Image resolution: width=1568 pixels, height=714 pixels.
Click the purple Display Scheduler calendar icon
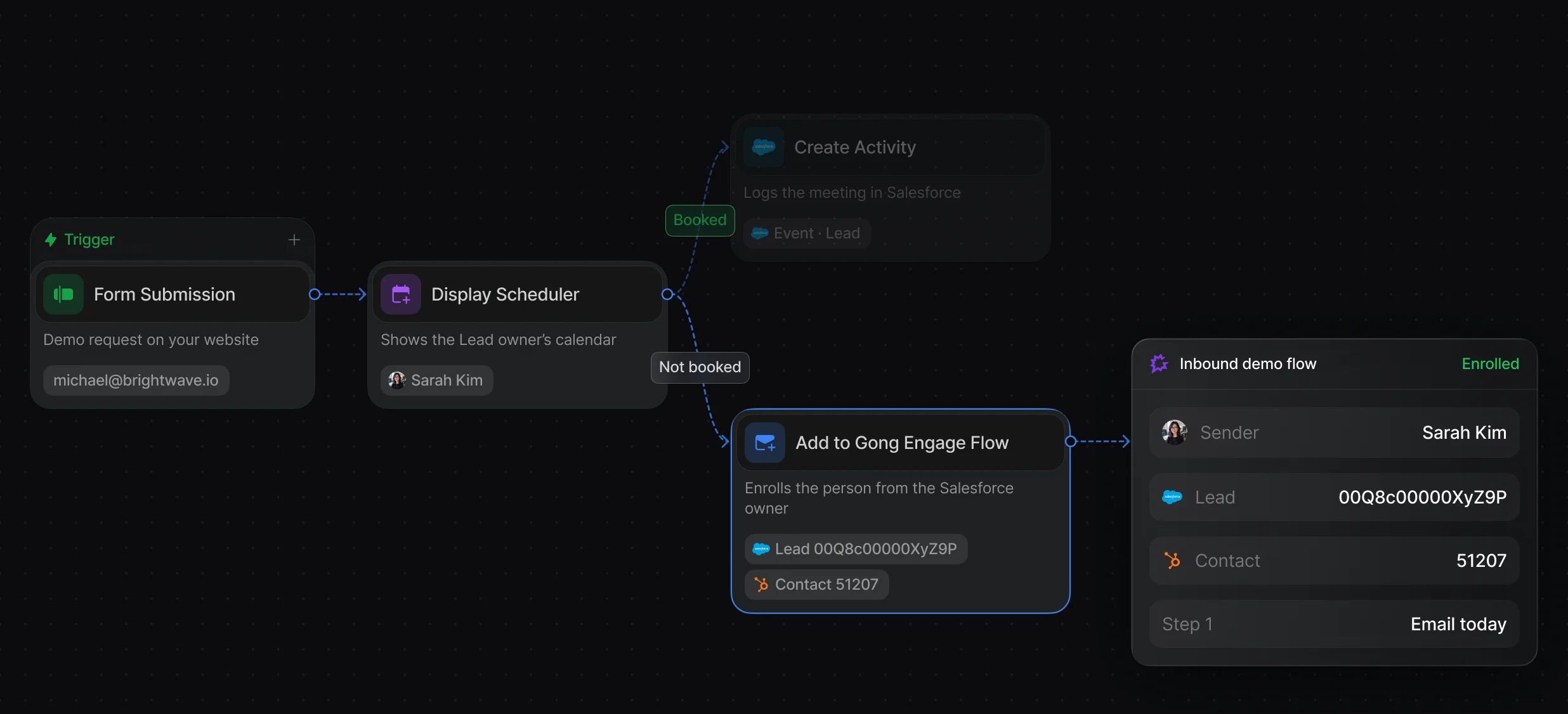pyautogui.click(x=401, y=294)
